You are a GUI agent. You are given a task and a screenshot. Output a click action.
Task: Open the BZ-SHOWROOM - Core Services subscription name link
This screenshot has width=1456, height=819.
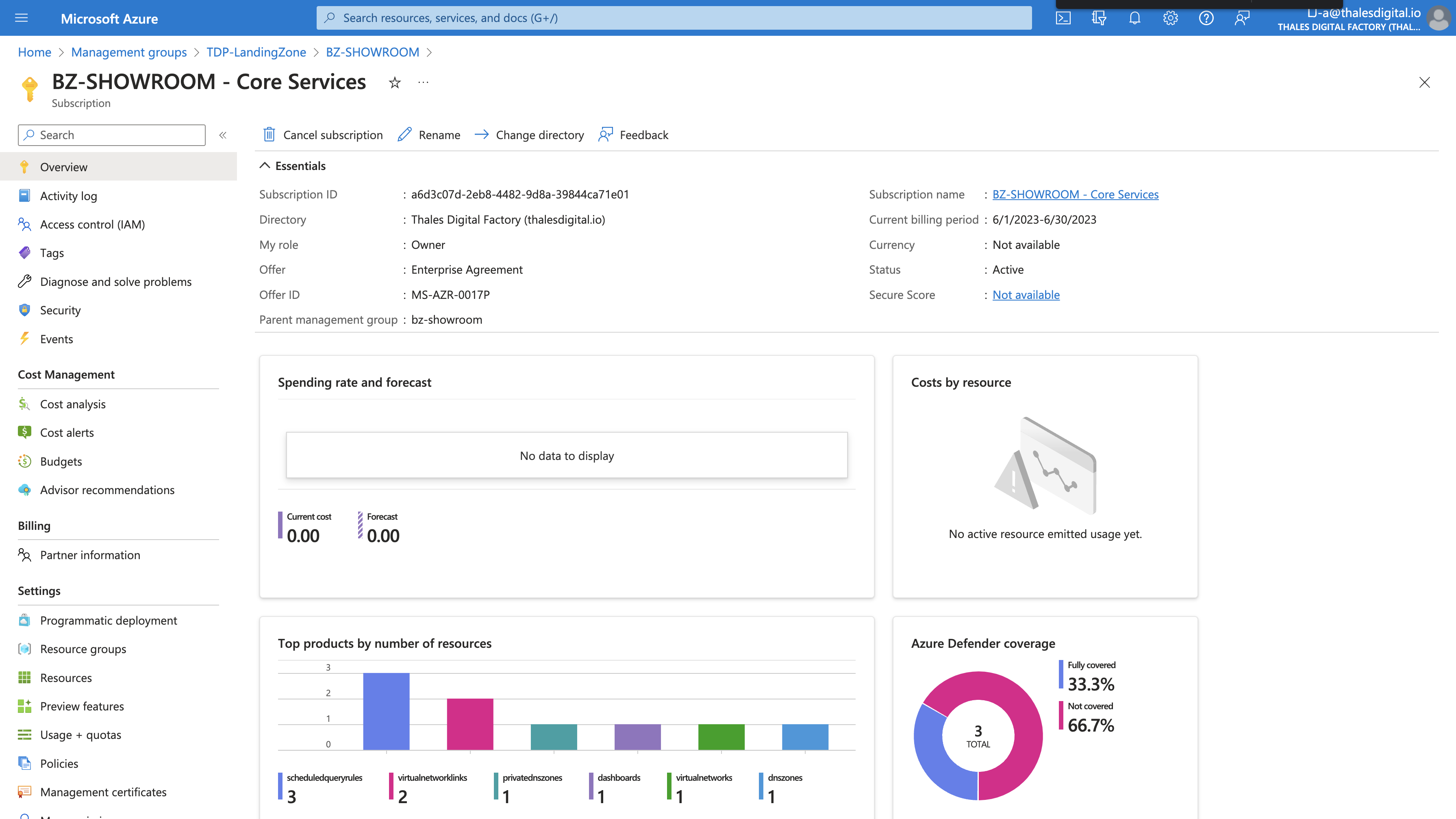point(1075,194)
